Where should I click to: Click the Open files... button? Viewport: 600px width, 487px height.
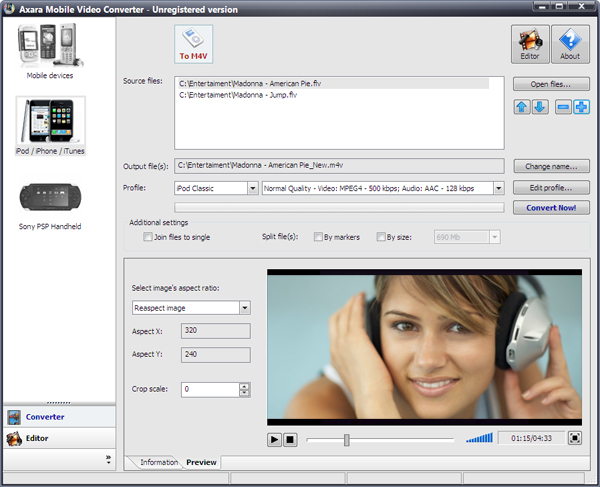click(551, 84)
